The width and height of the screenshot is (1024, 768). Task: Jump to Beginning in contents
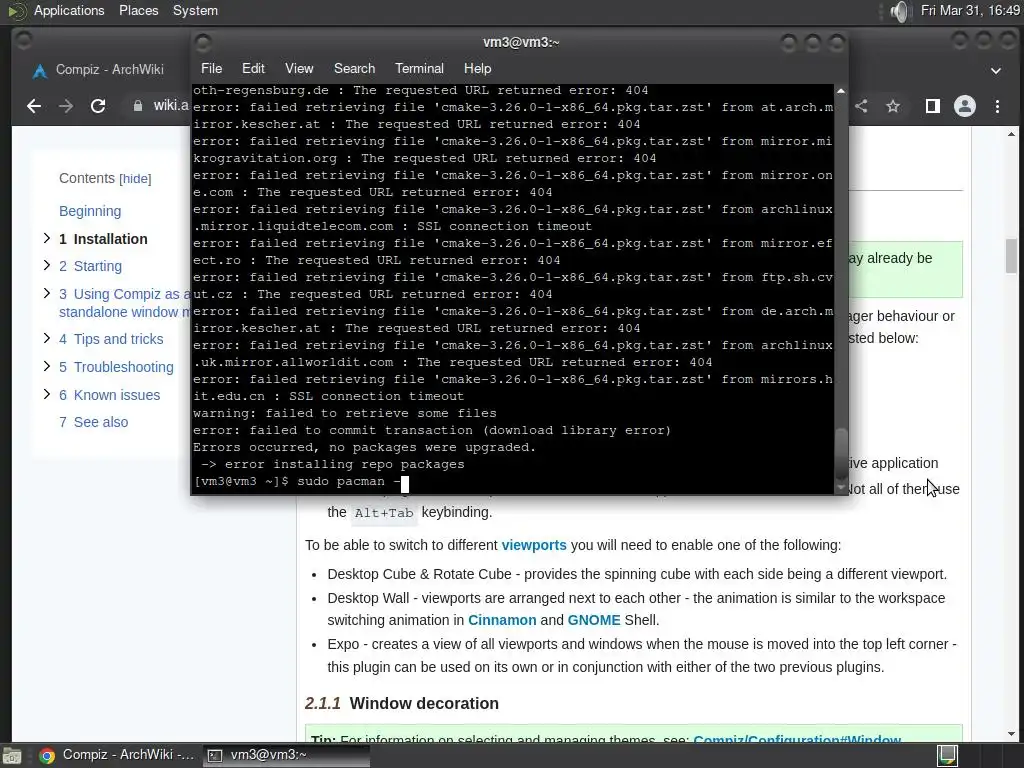pyautogui.click(x=90, y=211)
